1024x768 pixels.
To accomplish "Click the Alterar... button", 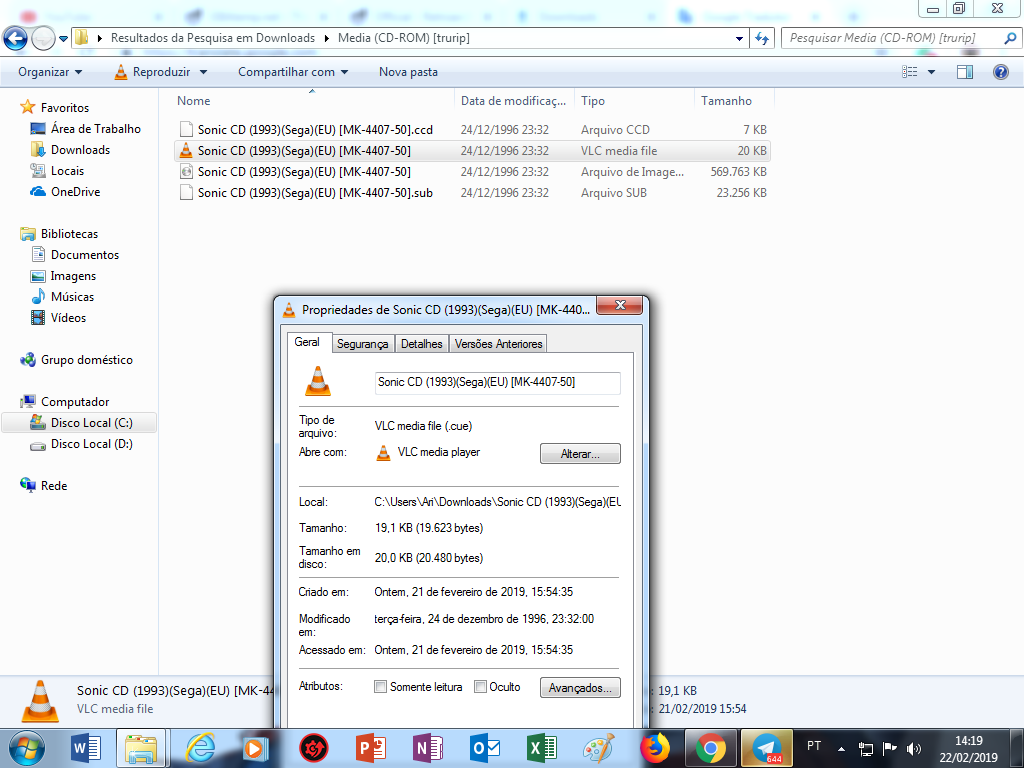I will point(580,454).
